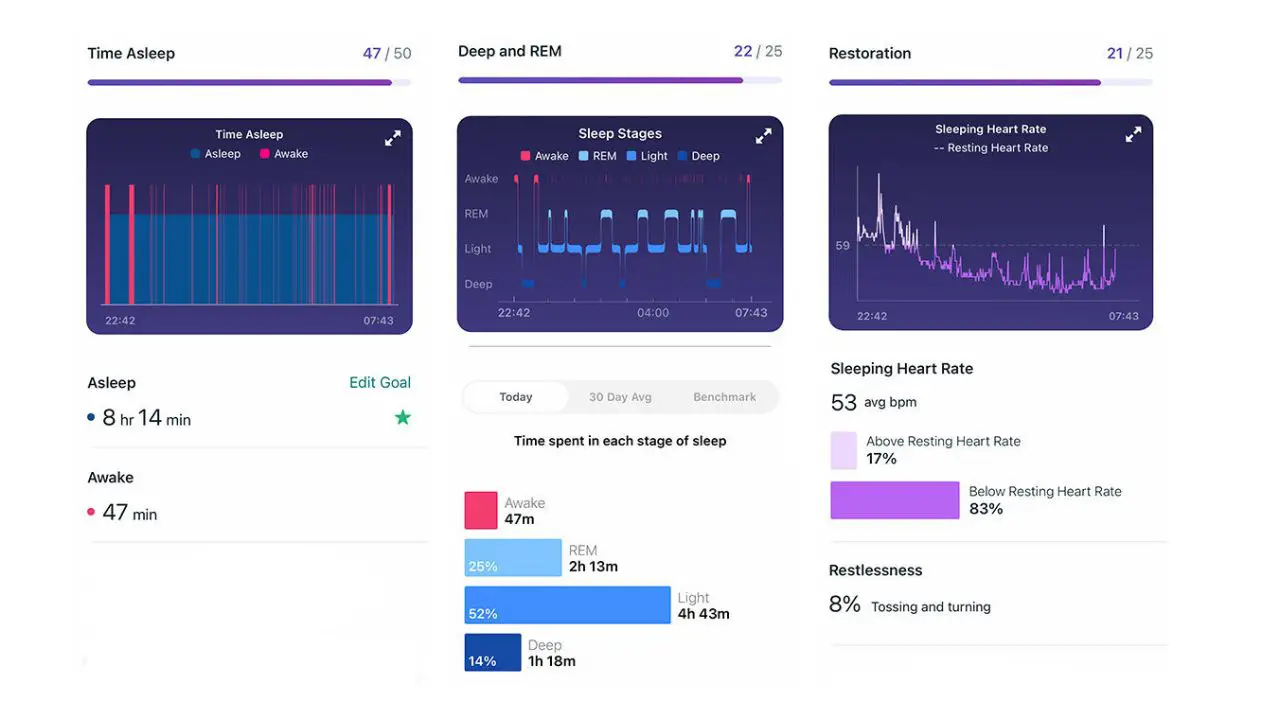Click the Resting Heart Rate legend text
1280x720 pixels.
(x=991, y=148)
